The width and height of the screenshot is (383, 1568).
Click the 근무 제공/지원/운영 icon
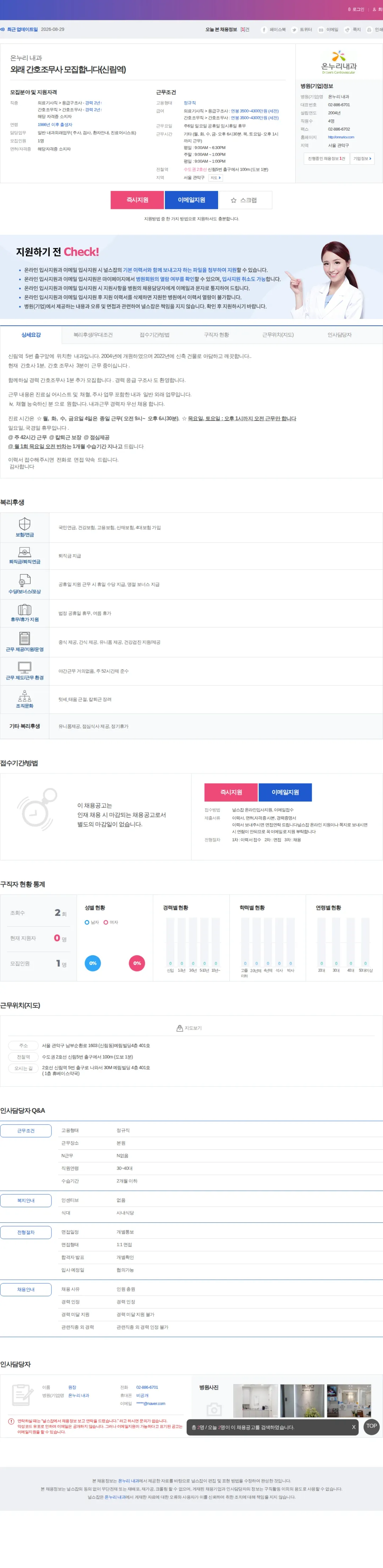24,638
